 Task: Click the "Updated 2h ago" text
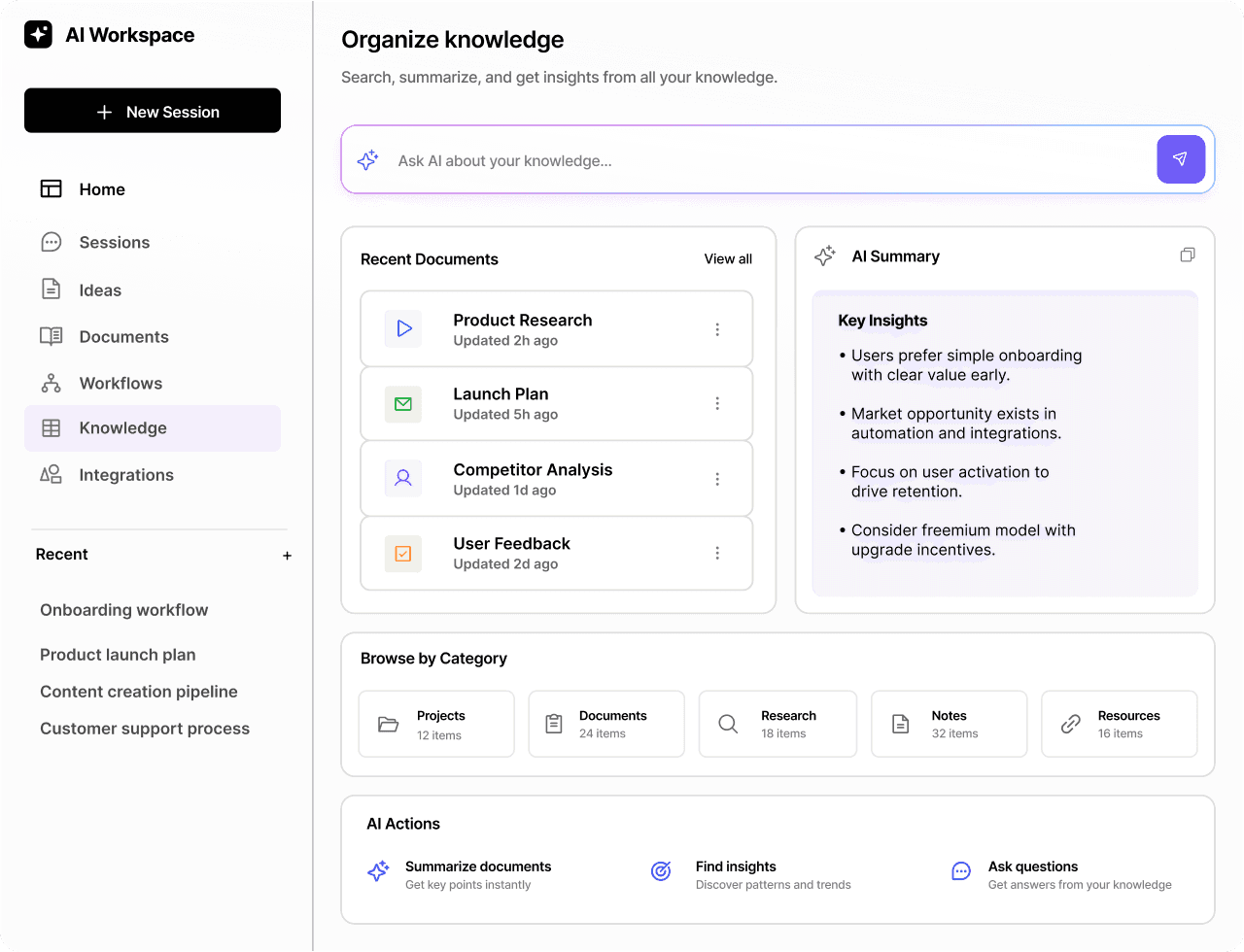(x=505, y=341)
